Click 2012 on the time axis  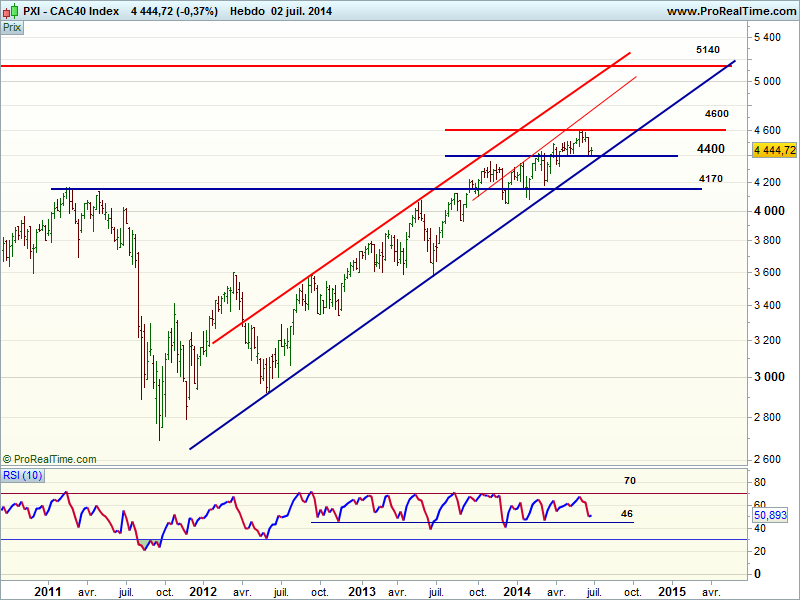(x=203, y=591)
